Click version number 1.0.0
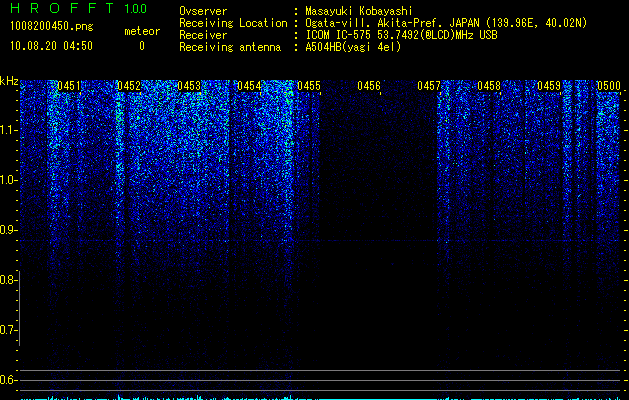The image size is (629, 400). pos(135,9)
